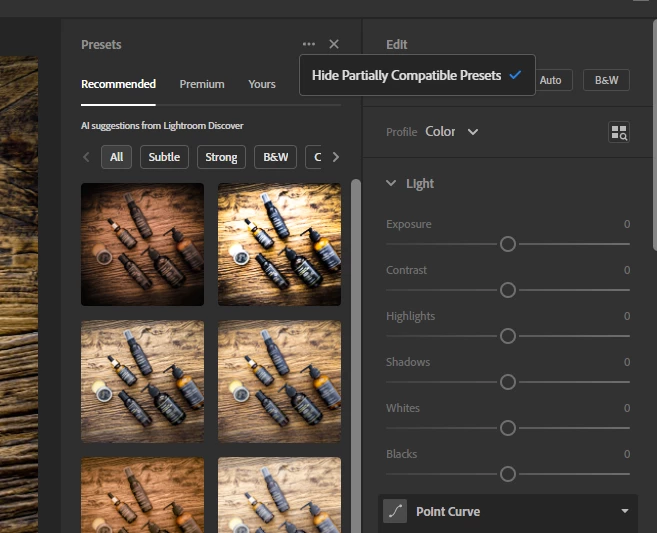Open the Profile Color dropdown
The image size is (657, 533).
pos(452,132)
